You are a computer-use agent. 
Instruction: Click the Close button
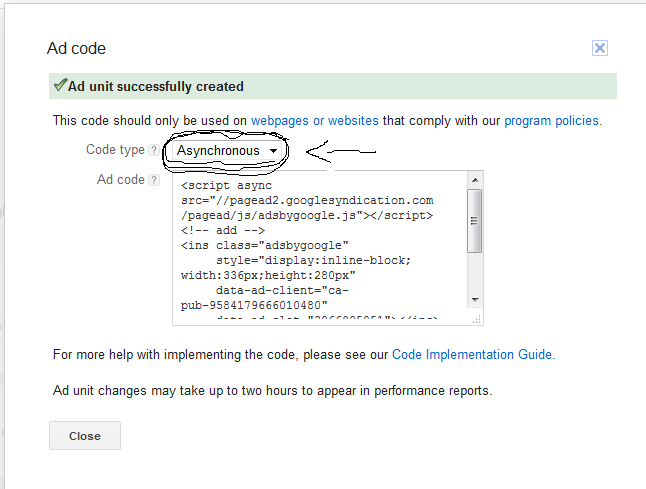click(x=85, y=435)
